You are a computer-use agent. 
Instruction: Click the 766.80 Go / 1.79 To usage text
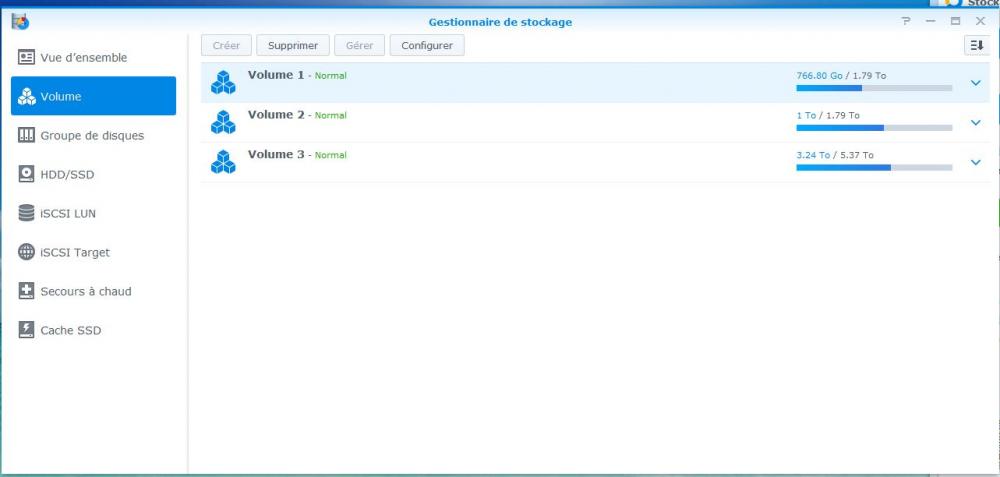pos(841,75)
